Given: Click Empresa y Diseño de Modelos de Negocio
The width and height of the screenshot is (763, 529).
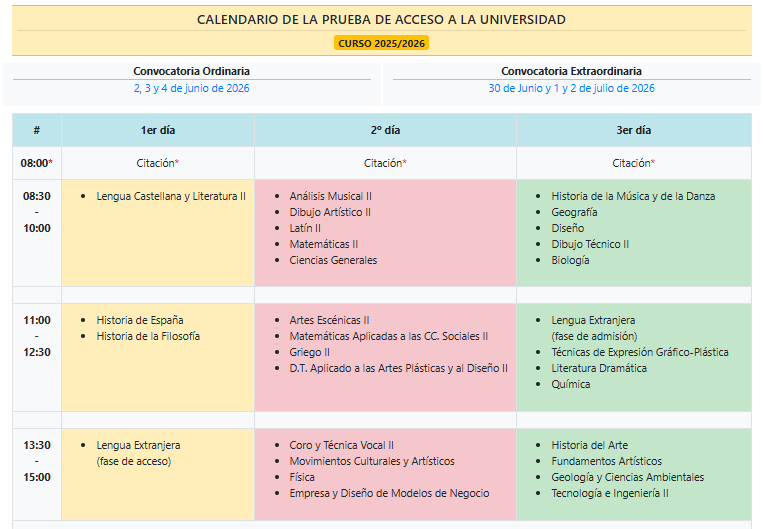Looking at the screenshot, I should (x=389, y=493).
